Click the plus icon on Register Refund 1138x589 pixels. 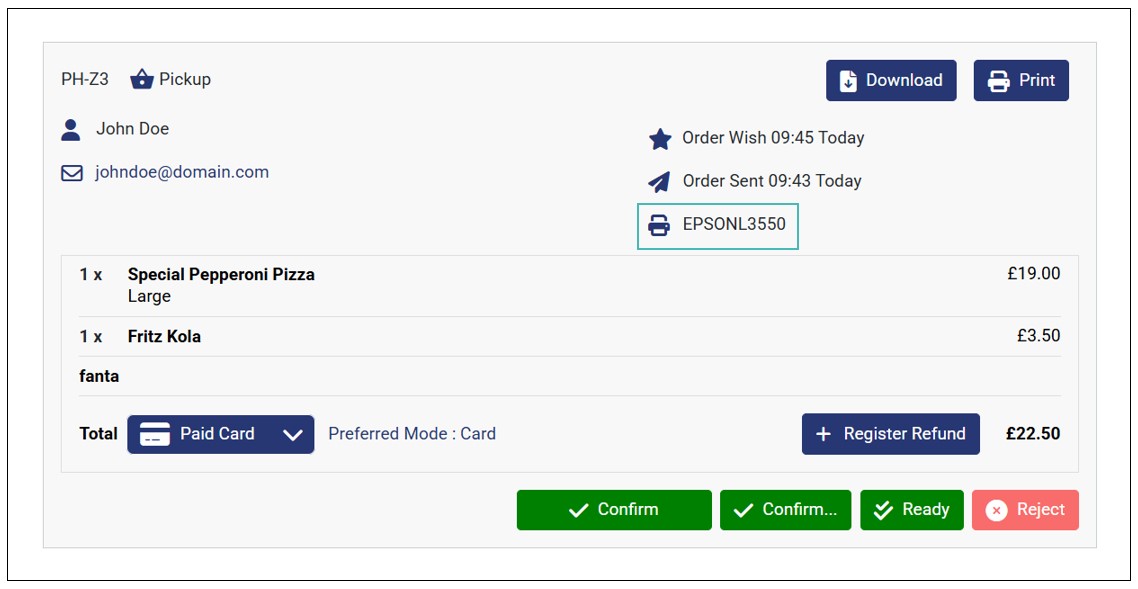tap(824, 434)
